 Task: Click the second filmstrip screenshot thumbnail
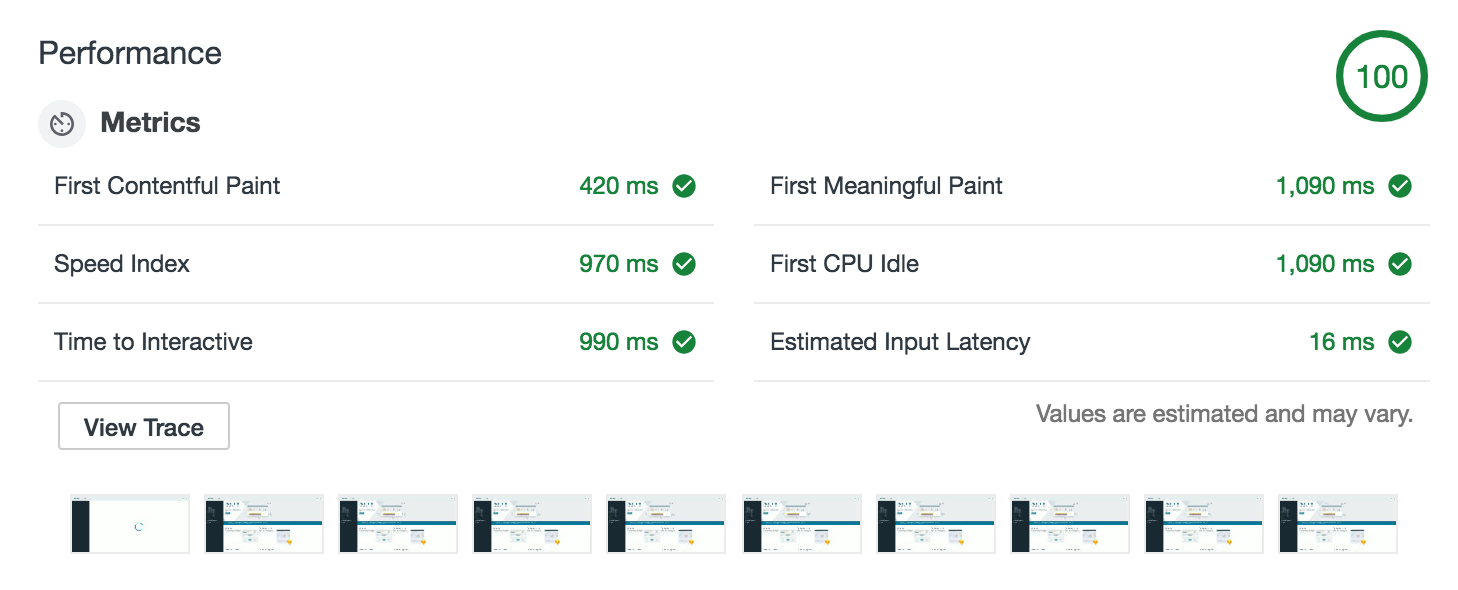coord(263,523)
